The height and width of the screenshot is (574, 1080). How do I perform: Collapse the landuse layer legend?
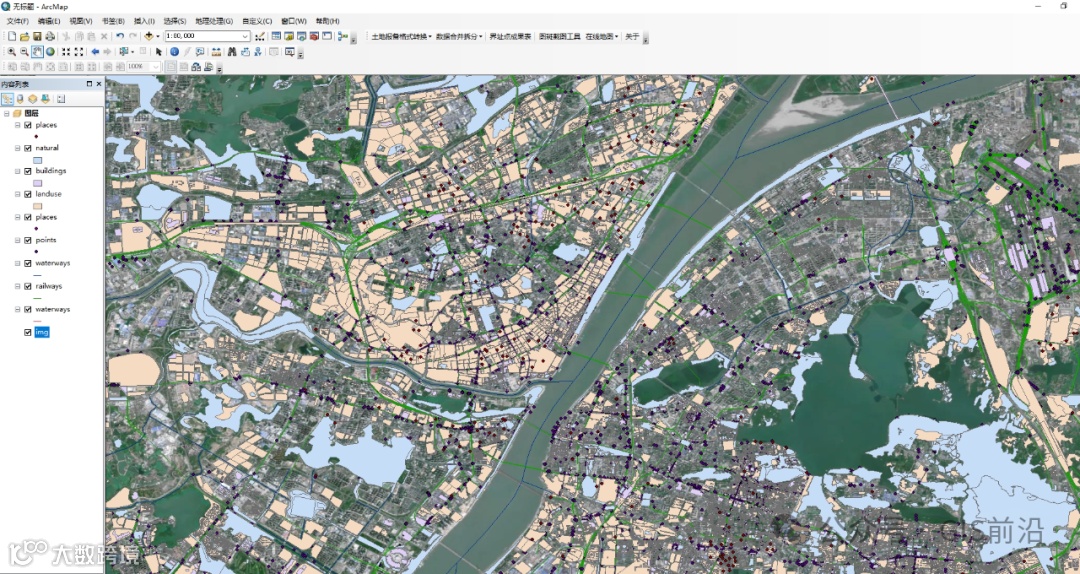pos(17,194)
